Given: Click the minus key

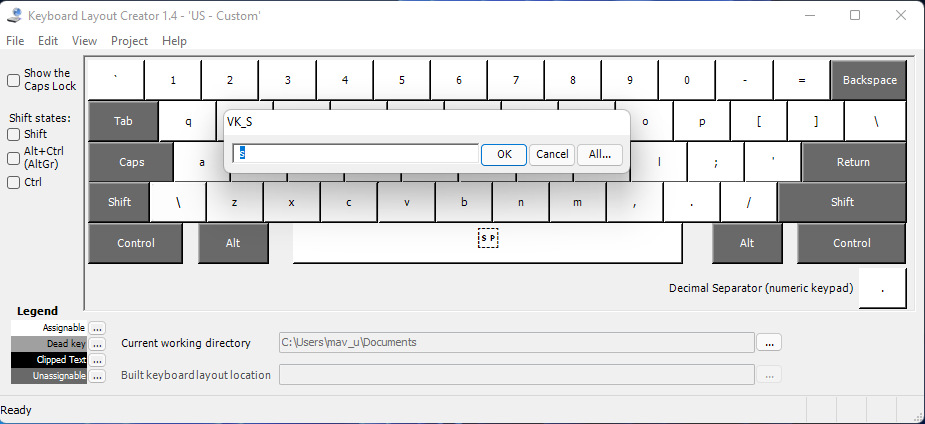Looking at the screenshot, I should (744, 80).
